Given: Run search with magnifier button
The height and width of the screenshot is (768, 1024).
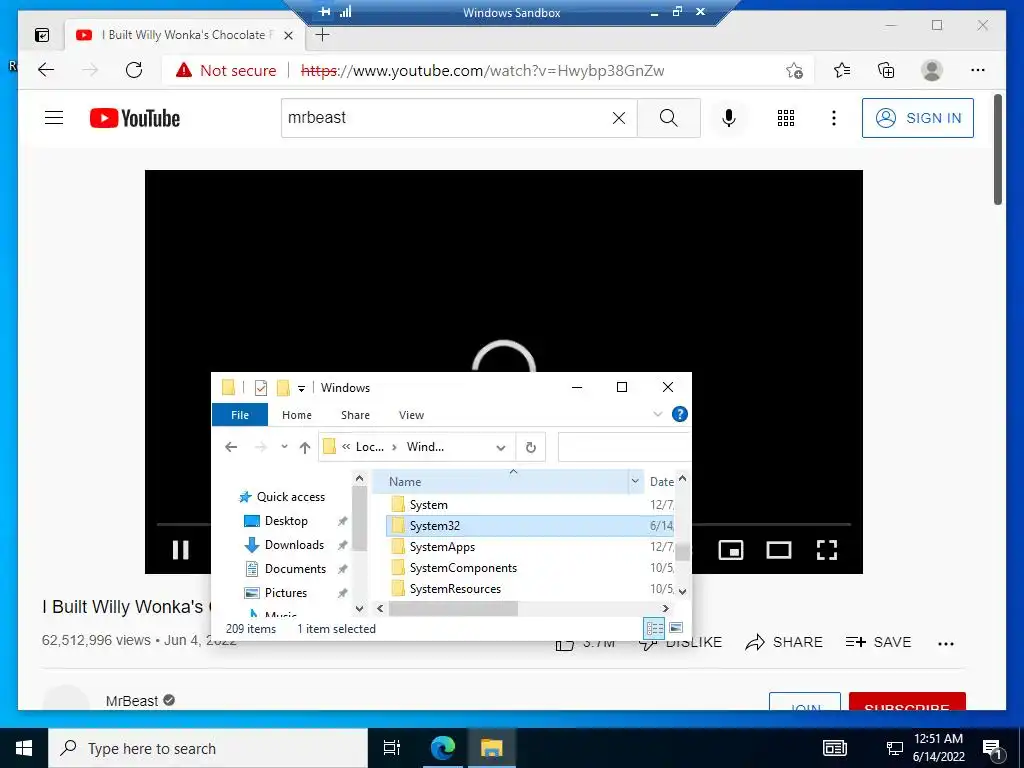Looking at the screenshot, I should [668, 118].
